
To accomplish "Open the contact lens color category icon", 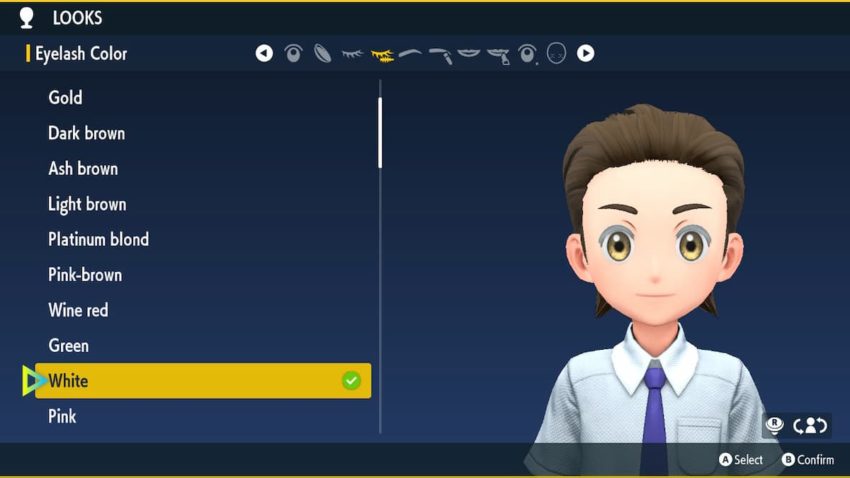I will click(x=323, y=54).
